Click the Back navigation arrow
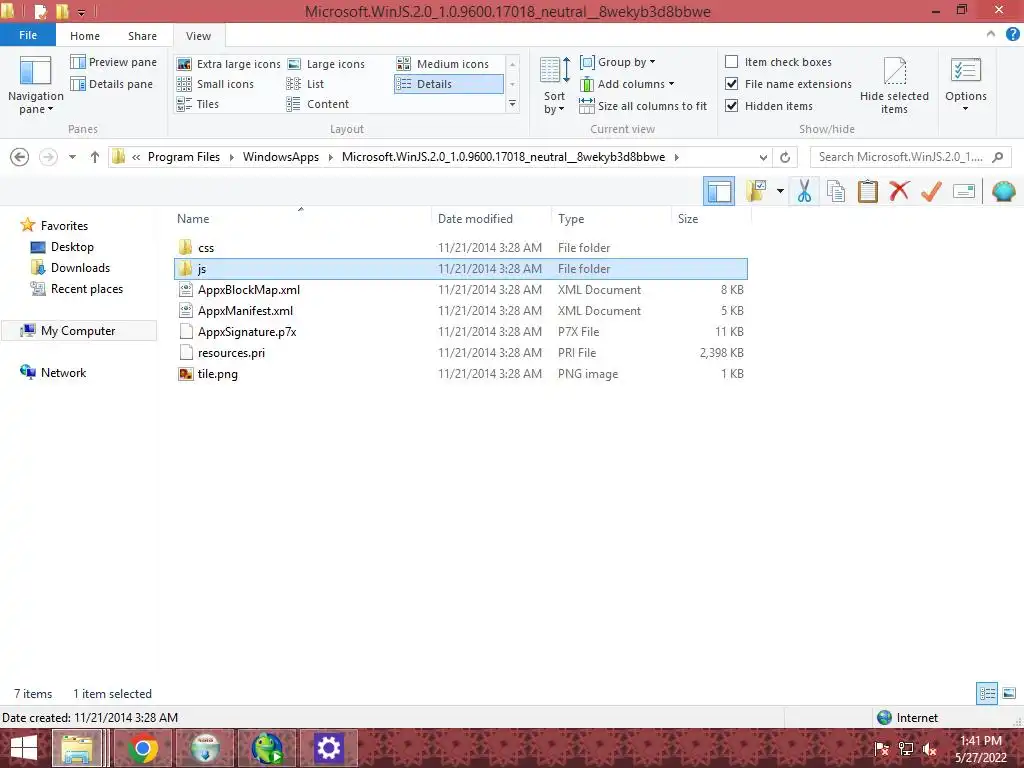 pyautogui.click(x=20, y=157)
